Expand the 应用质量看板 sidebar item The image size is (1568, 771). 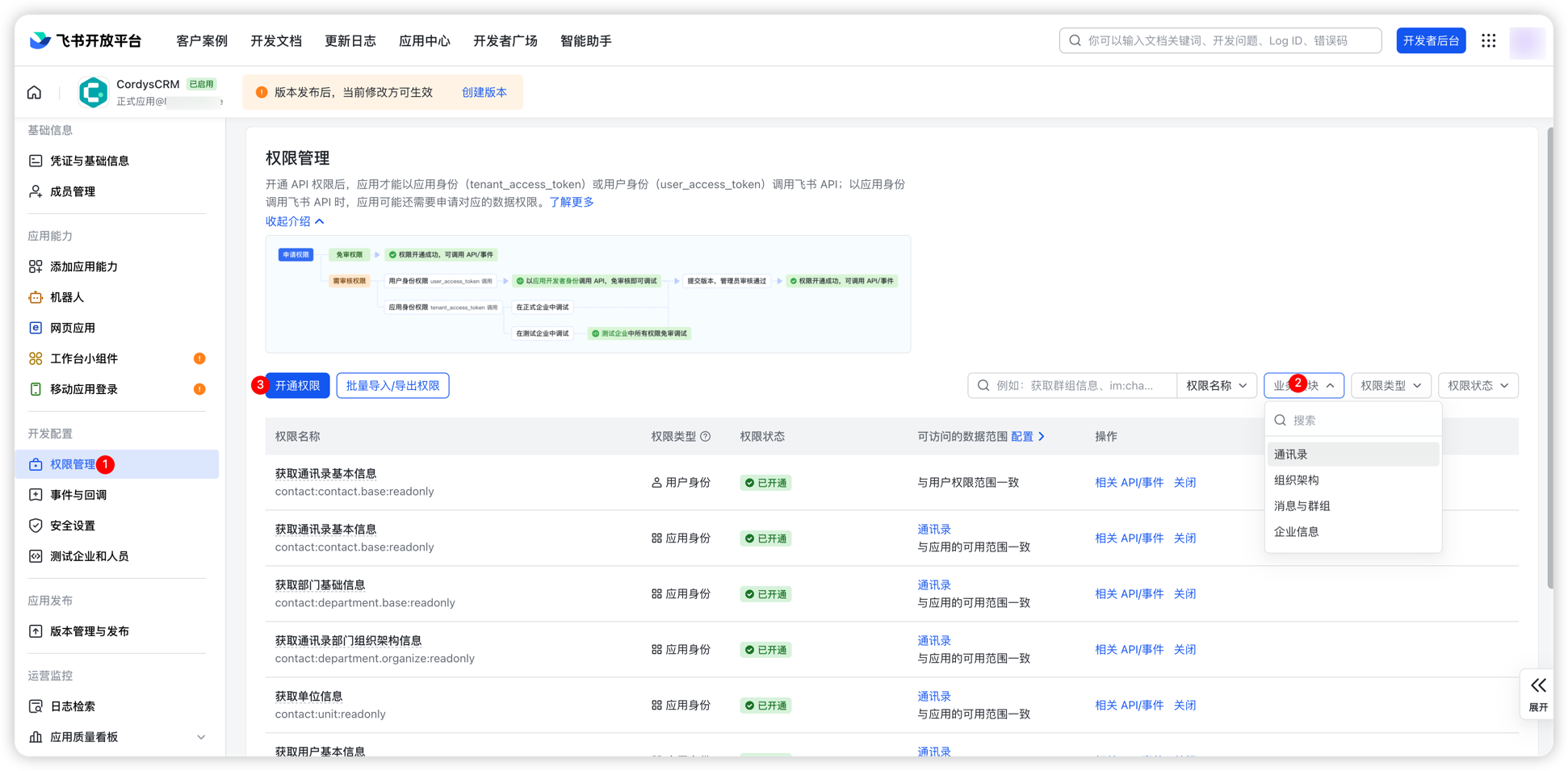tap(201, 737)
